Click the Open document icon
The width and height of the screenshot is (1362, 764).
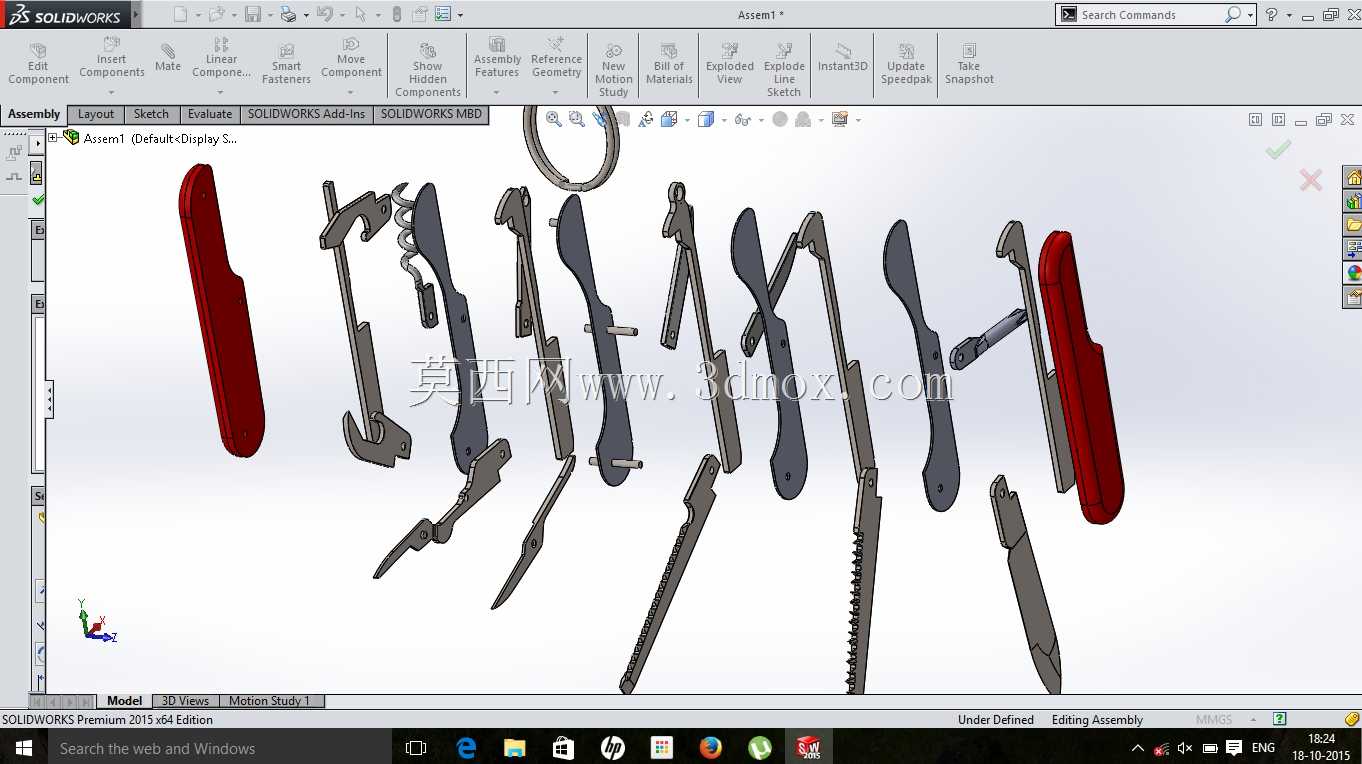(216, 14)
